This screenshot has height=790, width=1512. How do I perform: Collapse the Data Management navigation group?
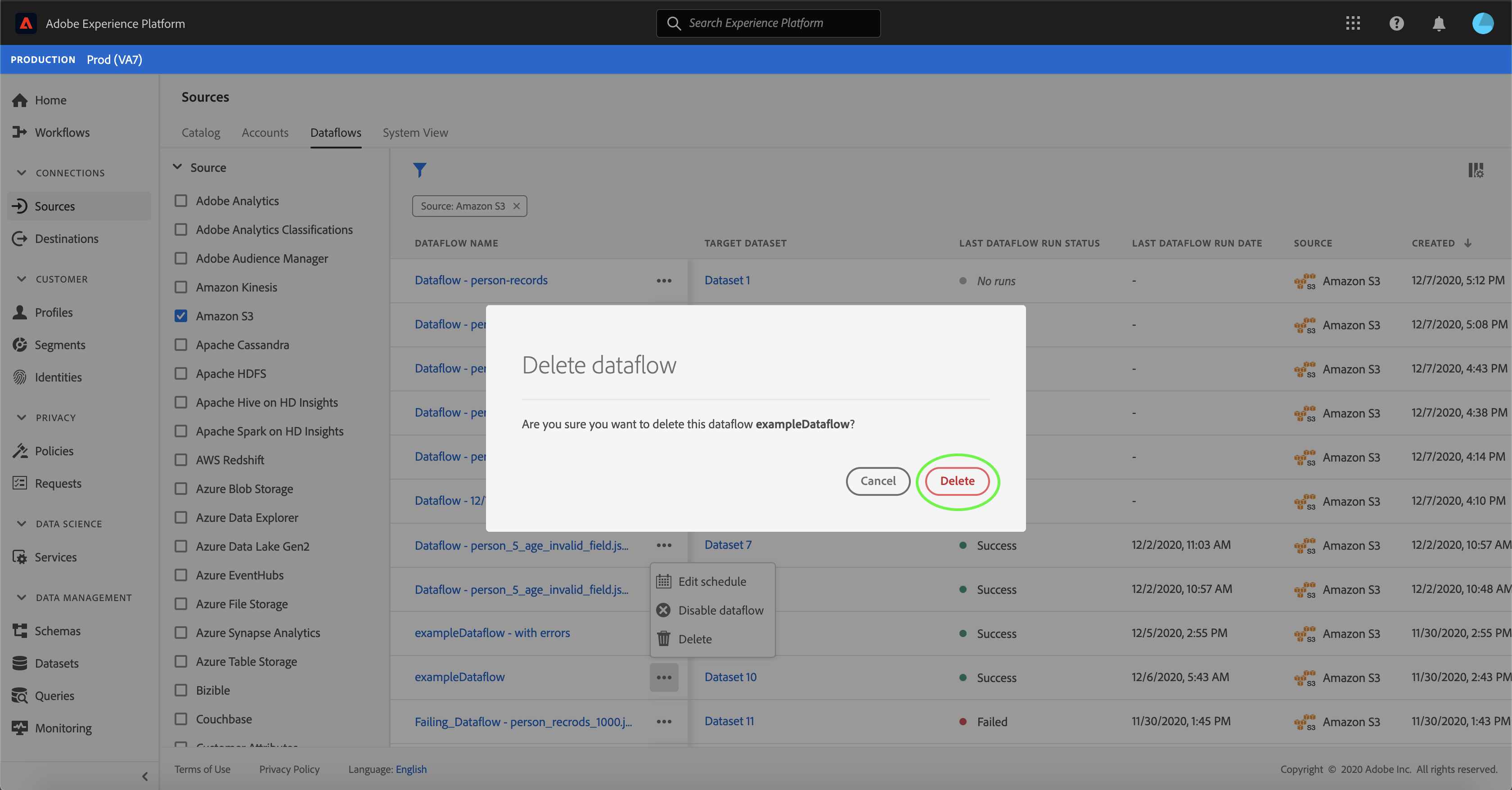(x=22, y=597)
